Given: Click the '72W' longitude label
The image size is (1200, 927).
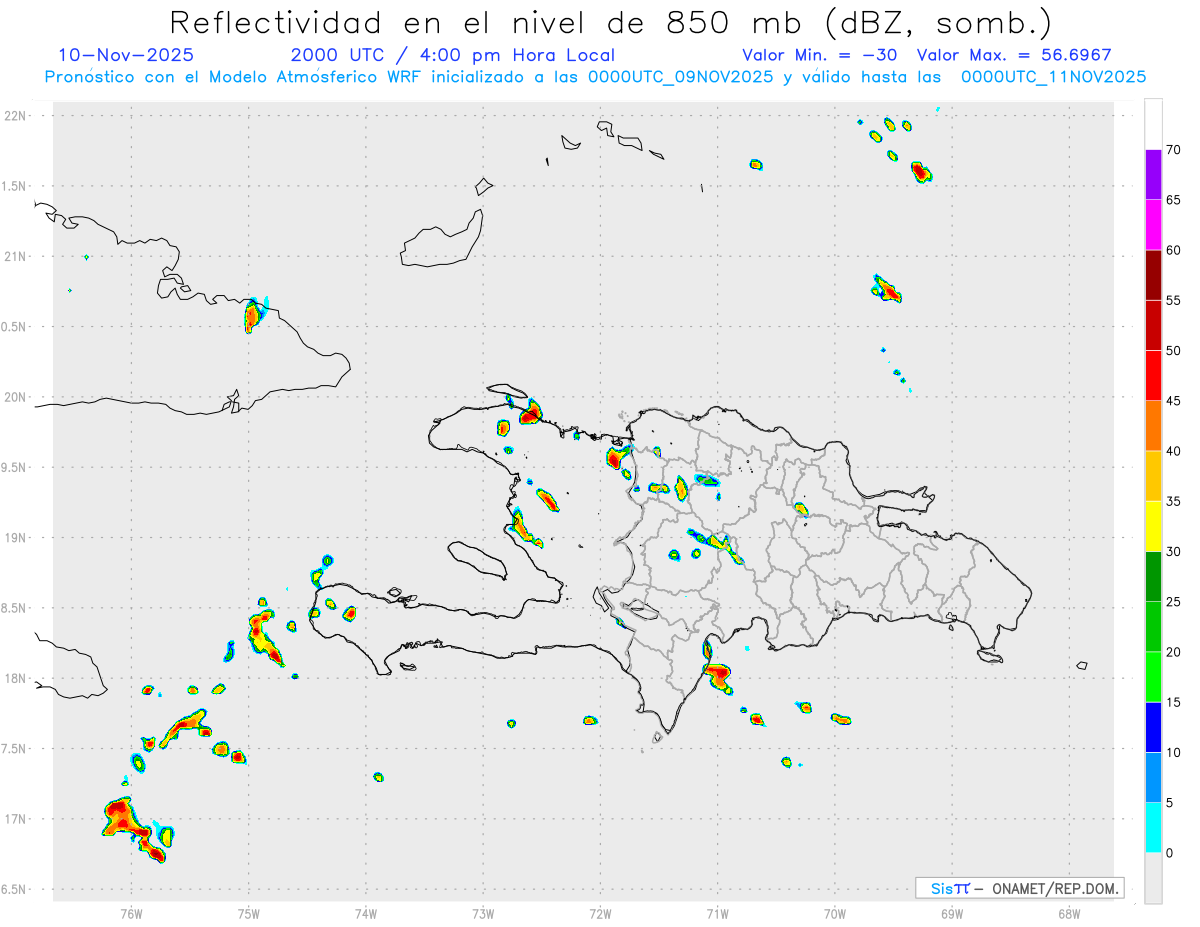Looking at the screenshot, I should point(600,913).
